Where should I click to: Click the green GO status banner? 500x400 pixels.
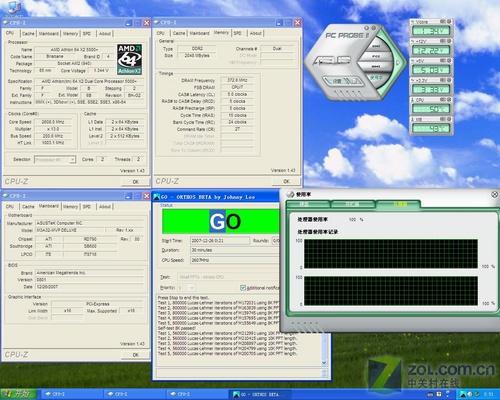click(x=221, y=221)
